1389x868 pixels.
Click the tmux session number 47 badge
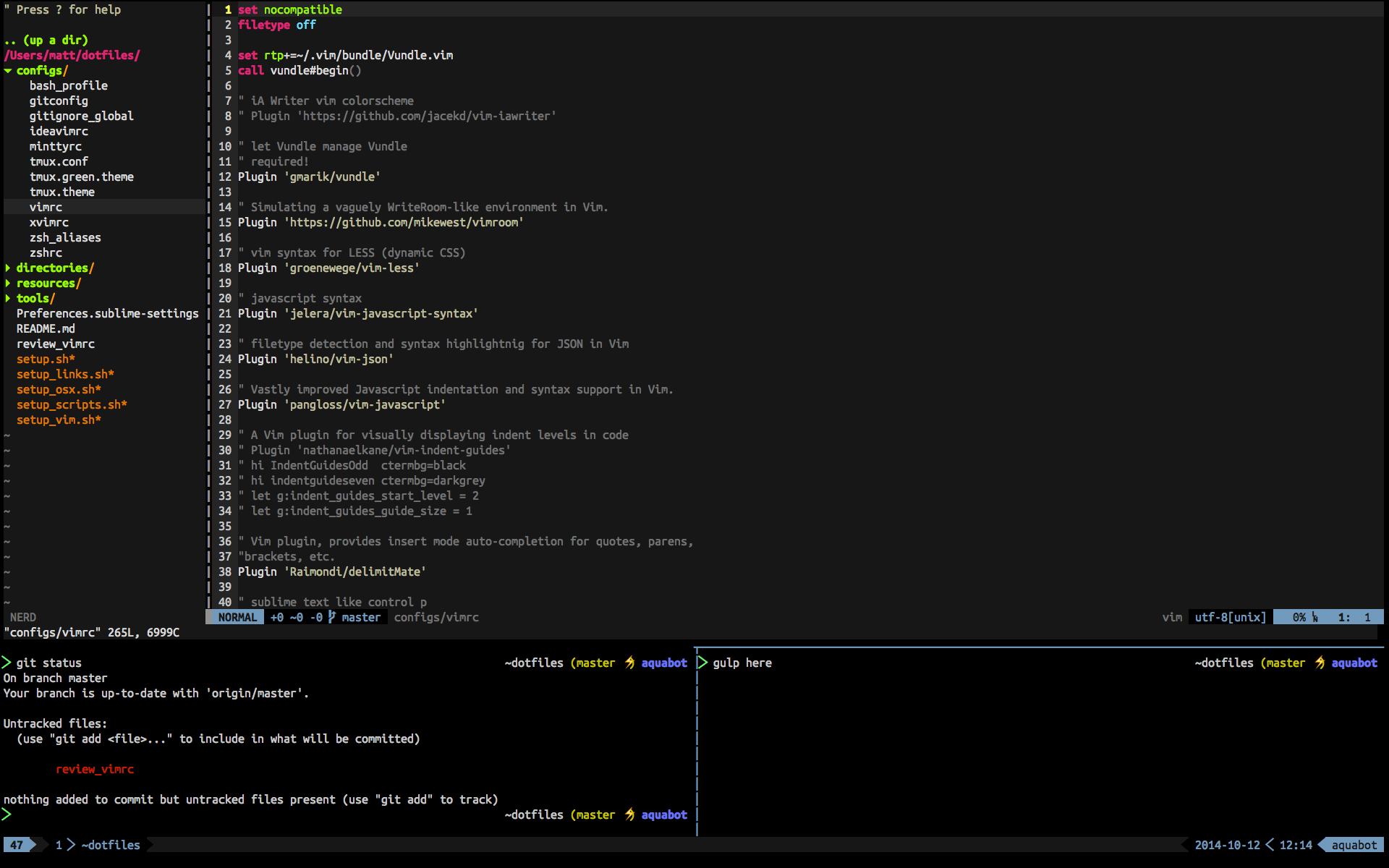pos(17,845)
